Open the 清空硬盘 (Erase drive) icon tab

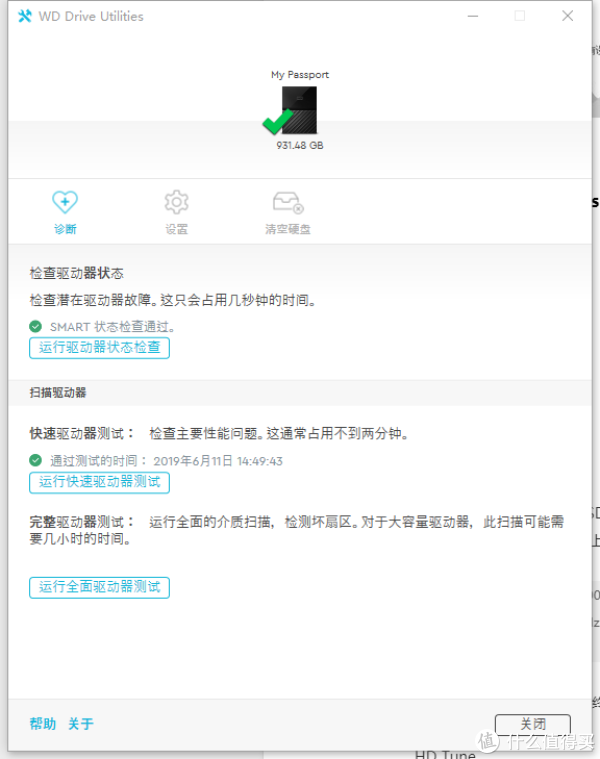click(x=288, y=212)
